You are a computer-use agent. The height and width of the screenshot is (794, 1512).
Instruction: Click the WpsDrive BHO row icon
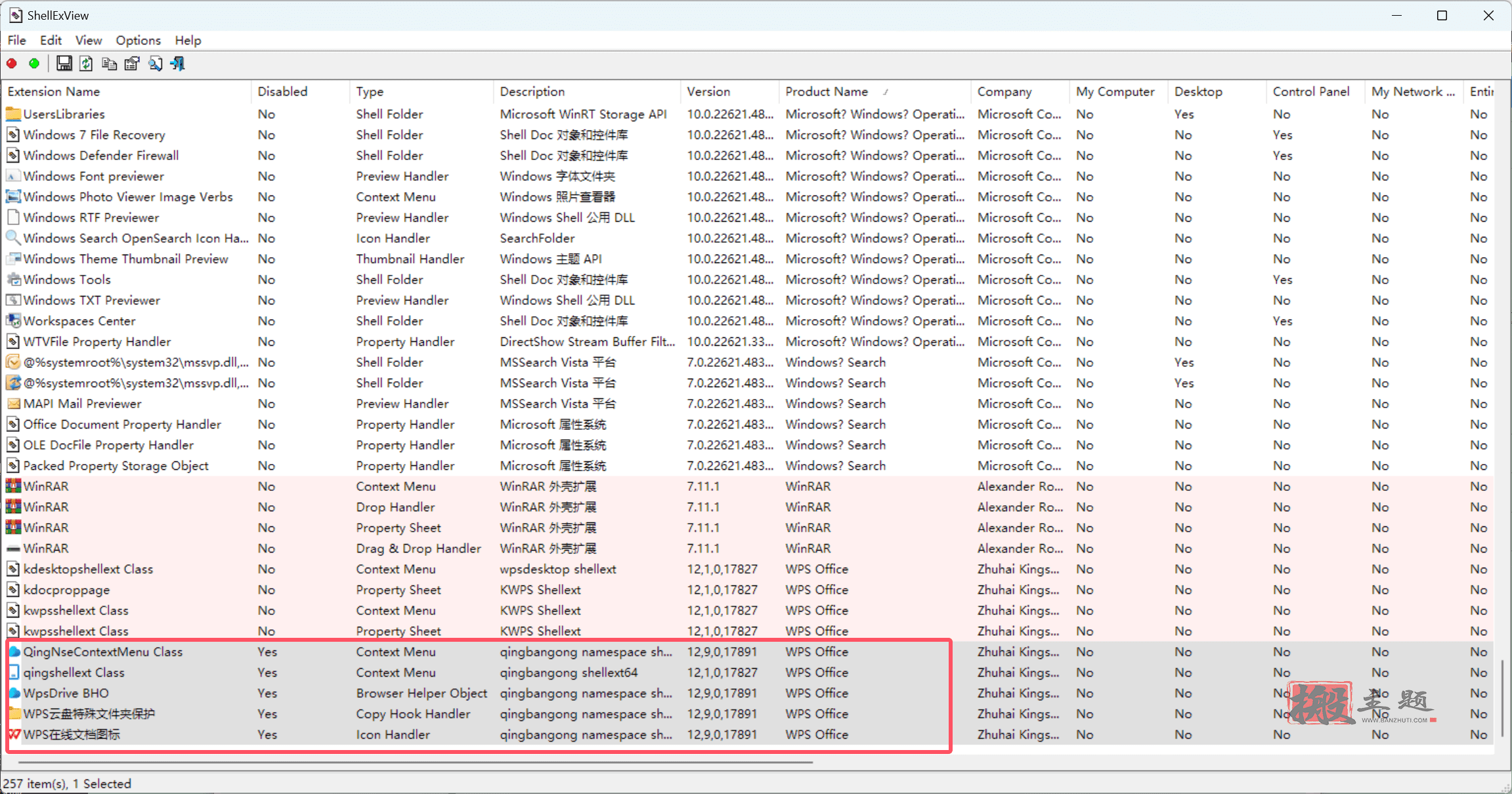[14, 694]
